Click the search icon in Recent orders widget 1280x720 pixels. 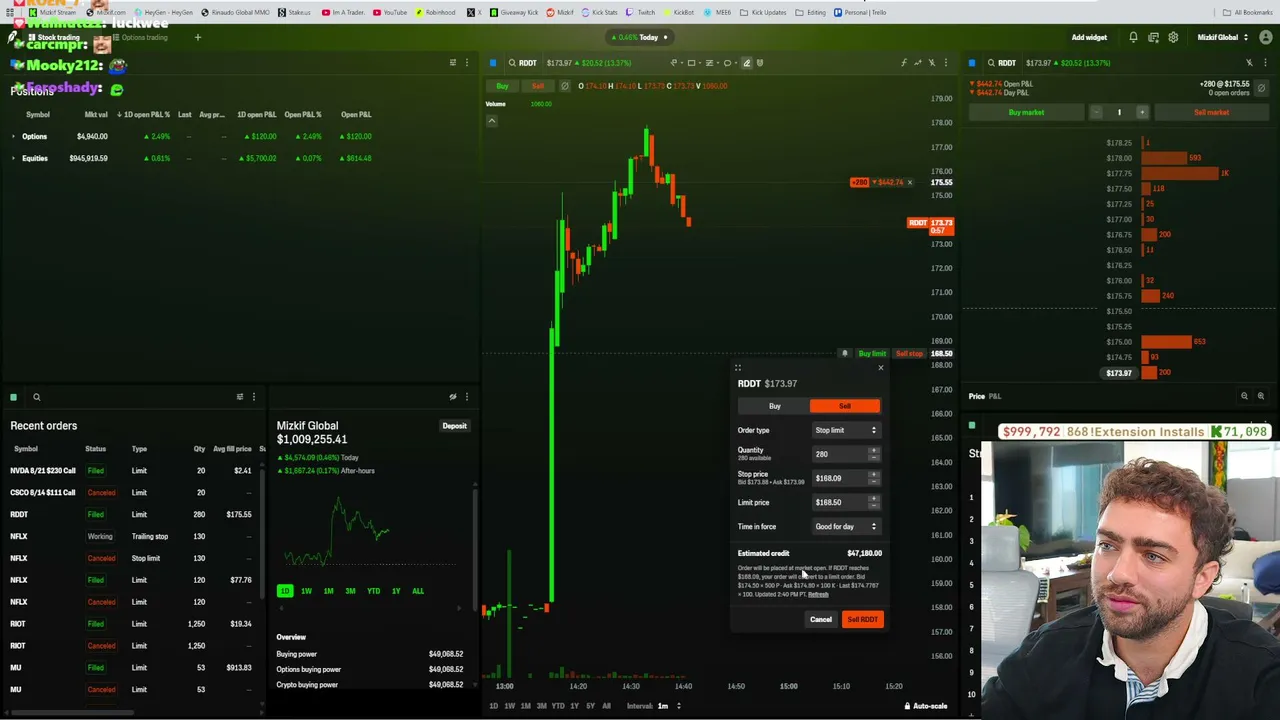pyautogui.click(x=37, y=397)
